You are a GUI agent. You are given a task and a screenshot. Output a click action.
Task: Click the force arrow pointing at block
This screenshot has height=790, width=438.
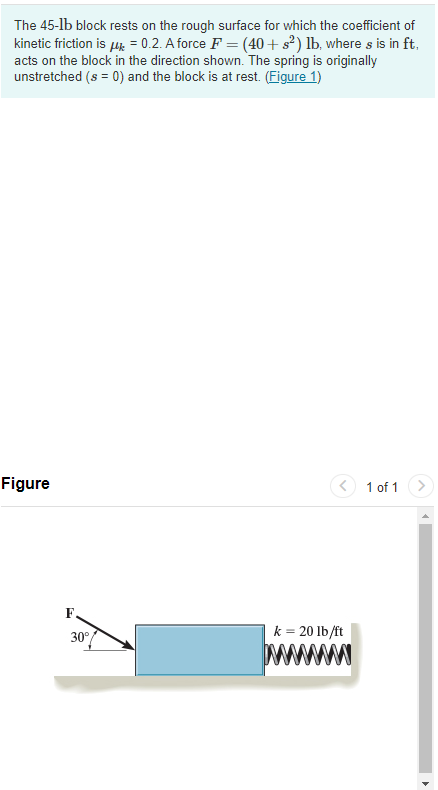point(105,632)
